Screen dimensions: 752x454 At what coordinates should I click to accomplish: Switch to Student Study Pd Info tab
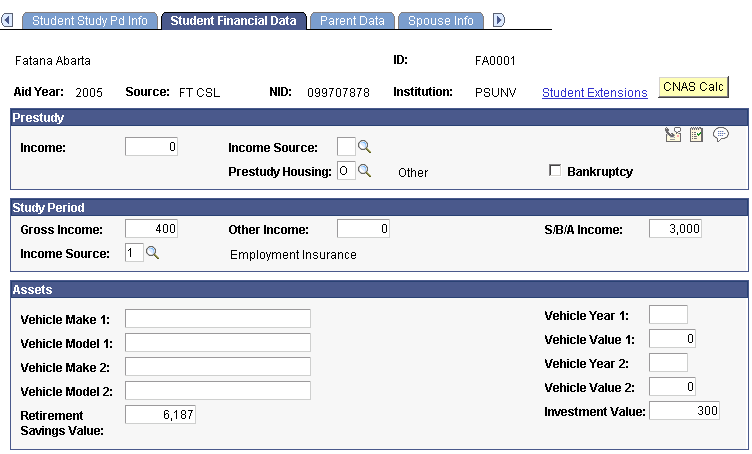click(x=90, y=21)
